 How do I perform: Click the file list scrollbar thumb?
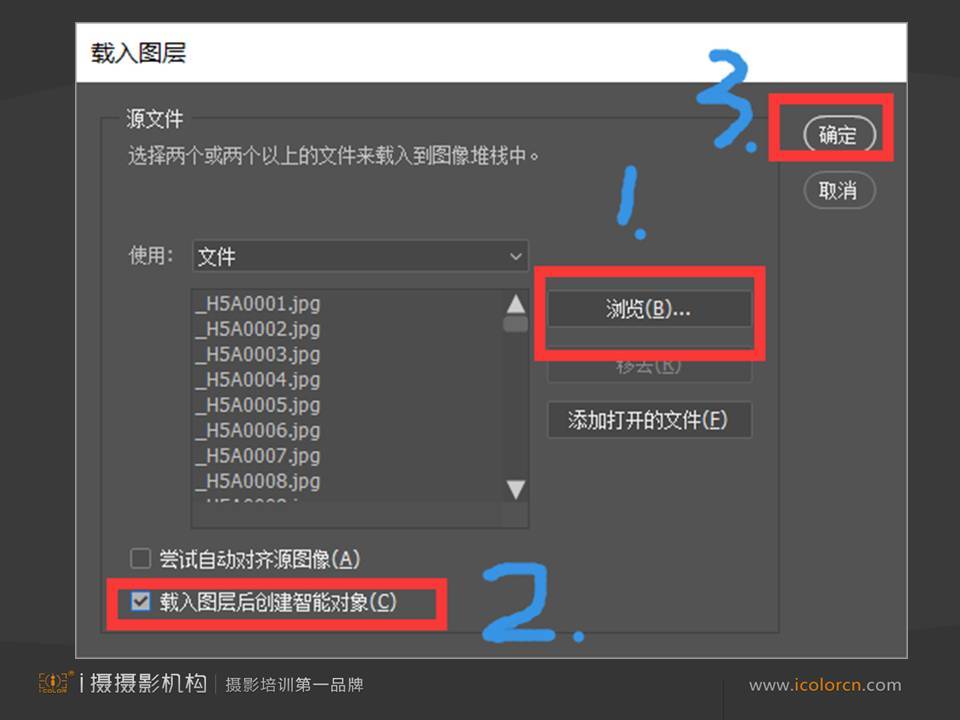[x=515, y=324]
